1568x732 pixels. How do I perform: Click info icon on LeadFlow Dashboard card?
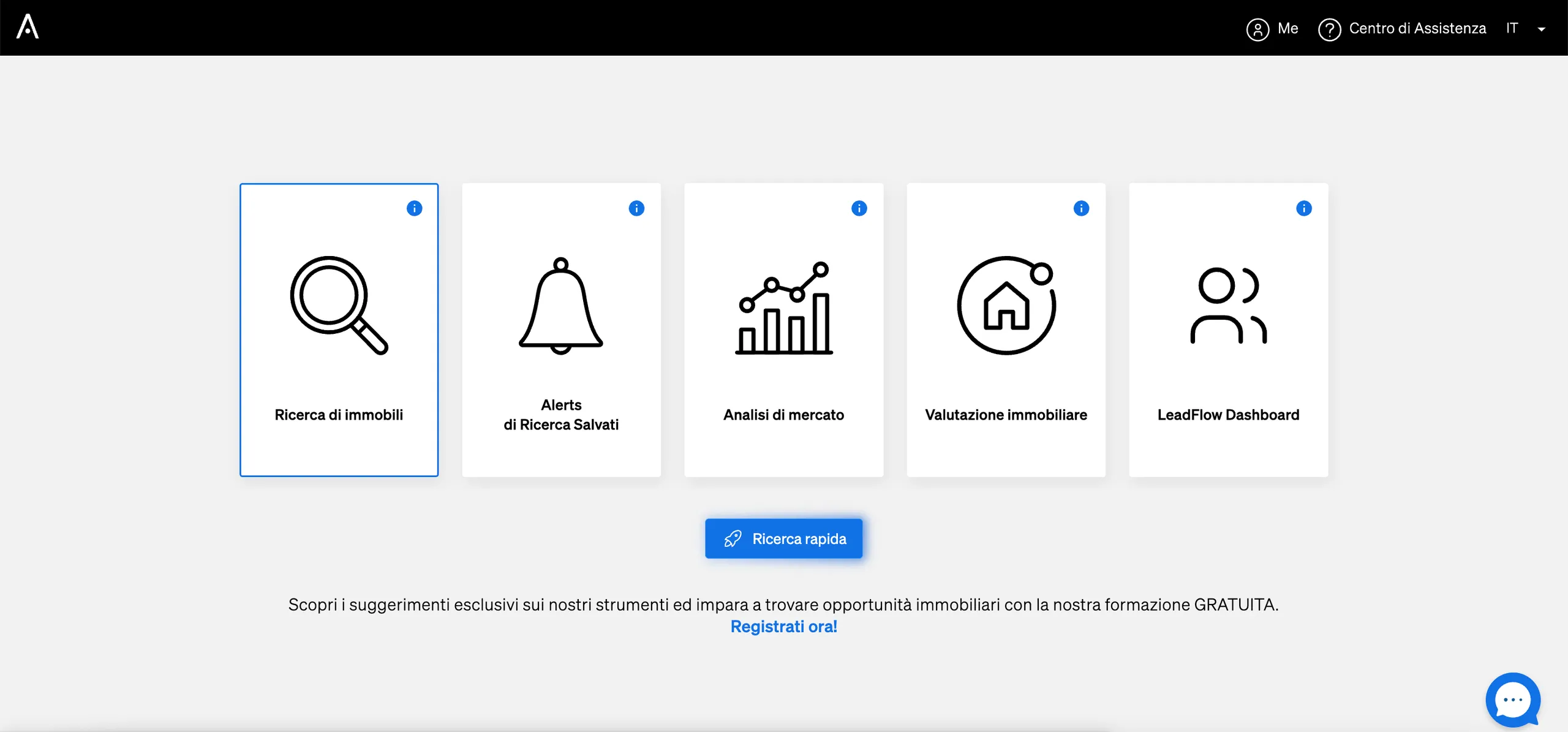[x=1303, y=208]
